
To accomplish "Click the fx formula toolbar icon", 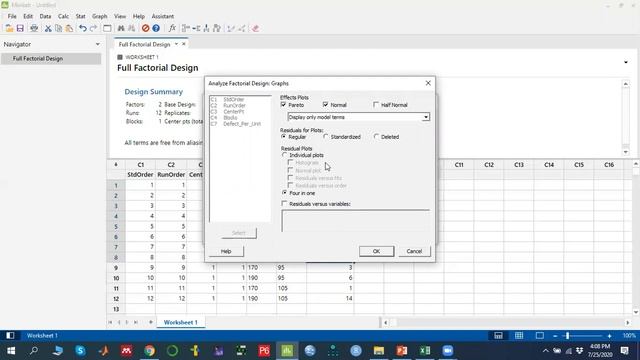I will click(172, 28).
